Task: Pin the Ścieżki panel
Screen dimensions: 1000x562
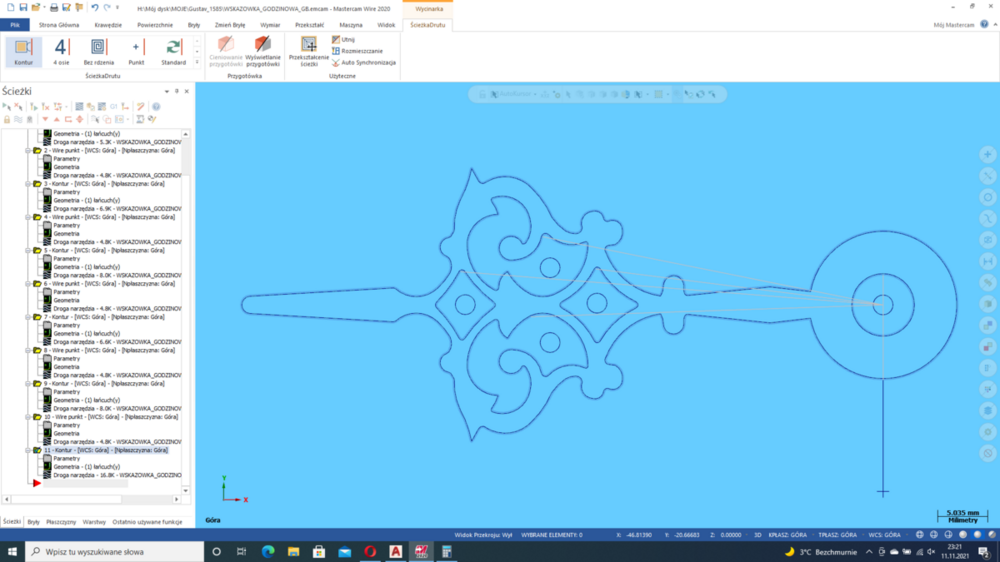Action: coord(177,91)
